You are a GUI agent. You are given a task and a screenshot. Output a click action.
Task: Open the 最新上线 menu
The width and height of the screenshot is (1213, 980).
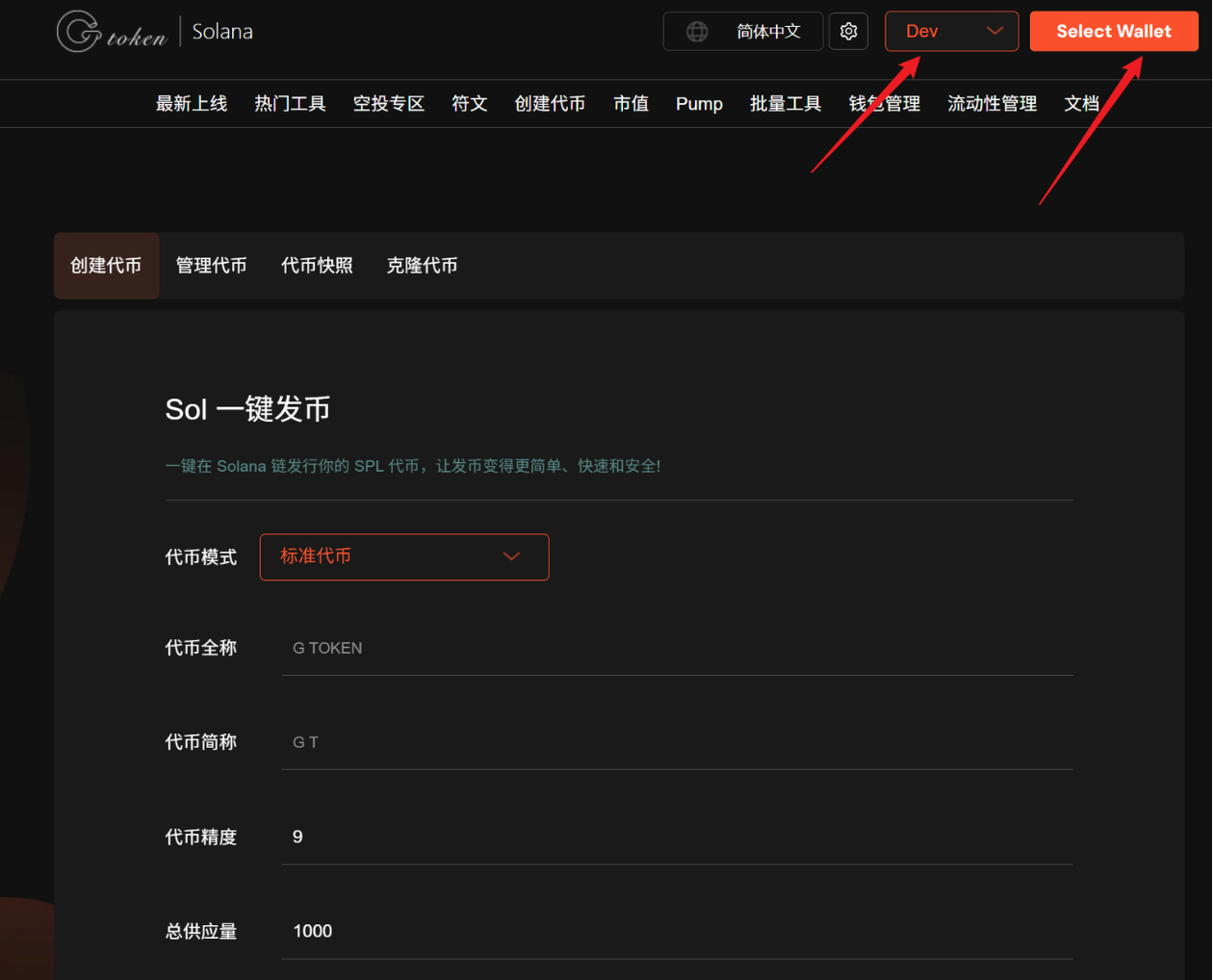tap(192, 104)
